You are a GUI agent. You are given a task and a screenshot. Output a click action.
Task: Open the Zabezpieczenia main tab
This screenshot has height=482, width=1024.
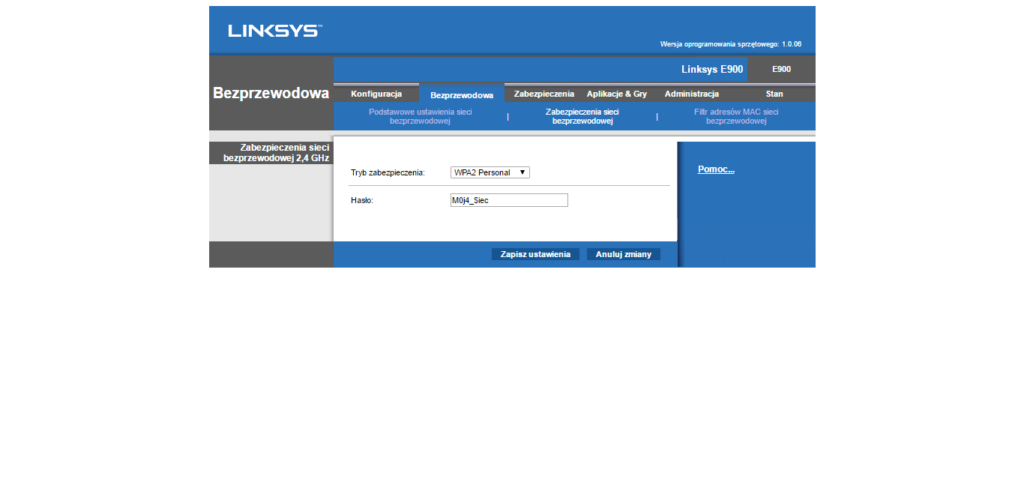pyautogui.click(x=543, y=94)
